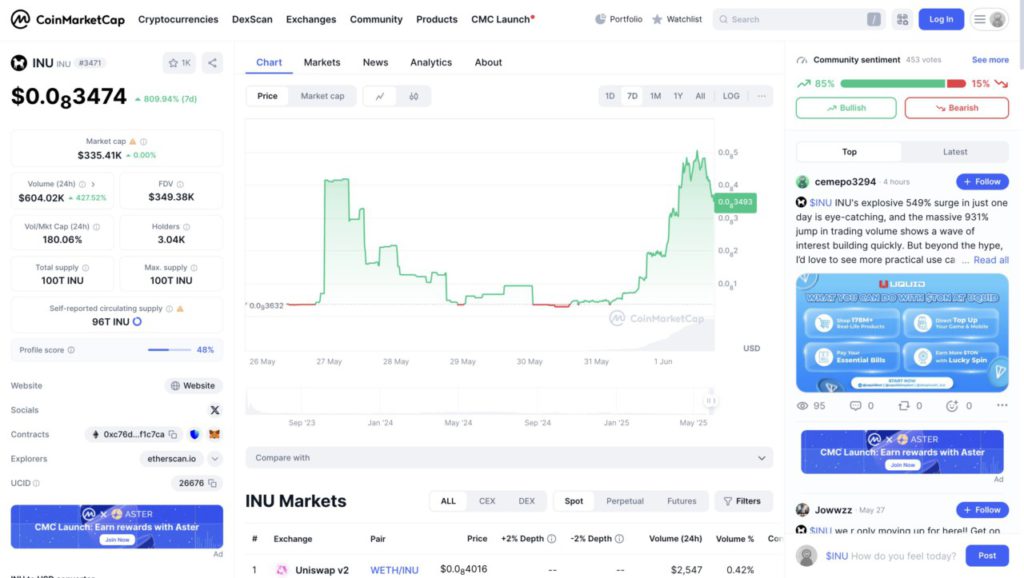The height and width of the screenshot is (578, 1024).
Task: Click Profile score info icon
Action: [x=71, y=350]
